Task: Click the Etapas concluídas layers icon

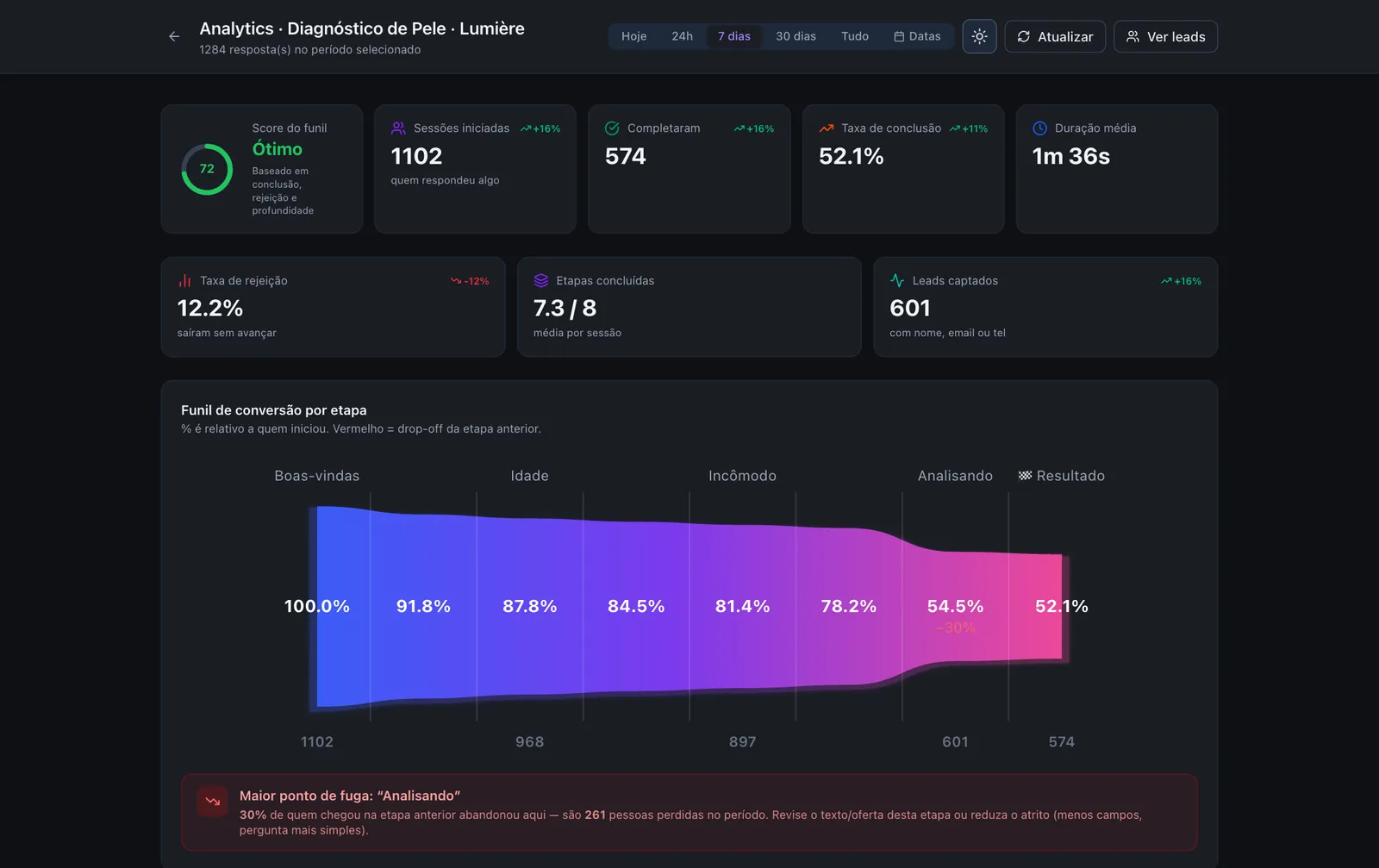Action: point(541,281)
